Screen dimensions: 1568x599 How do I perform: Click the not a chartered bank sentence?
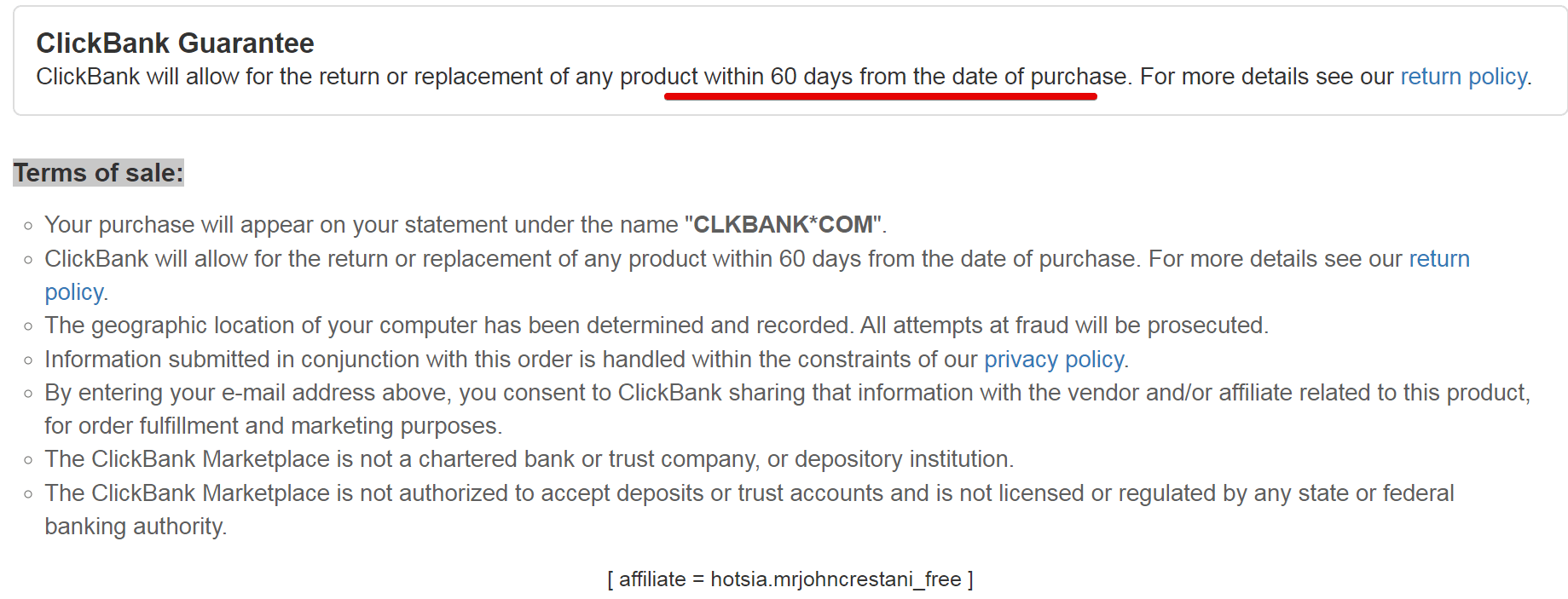pyautogui.click(x=529, y=459)
